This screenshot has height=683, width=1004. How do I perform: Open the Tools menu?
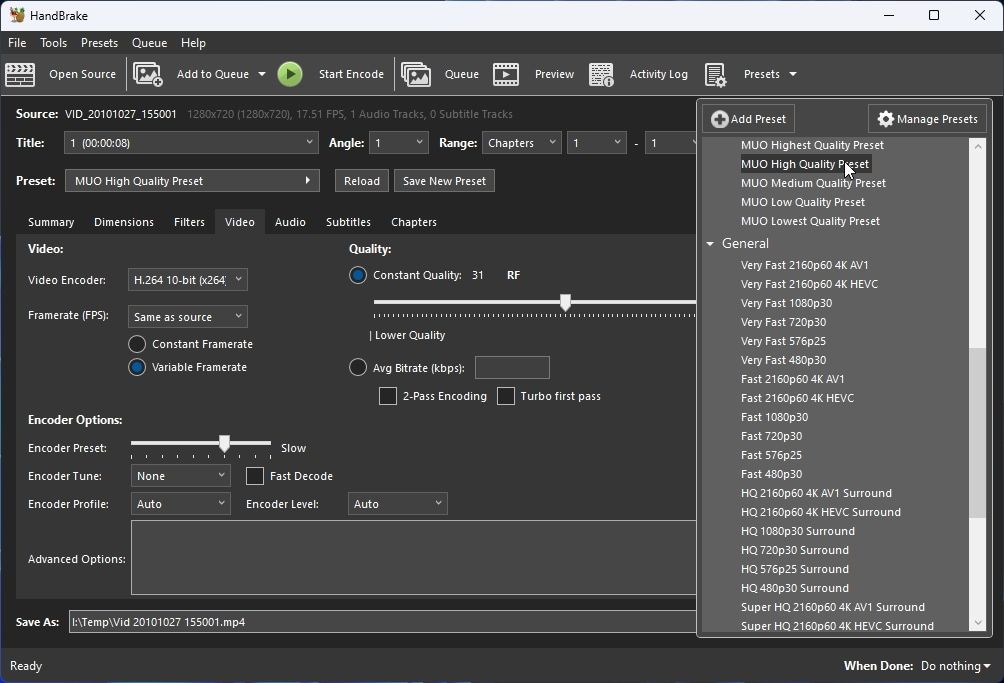53,43
